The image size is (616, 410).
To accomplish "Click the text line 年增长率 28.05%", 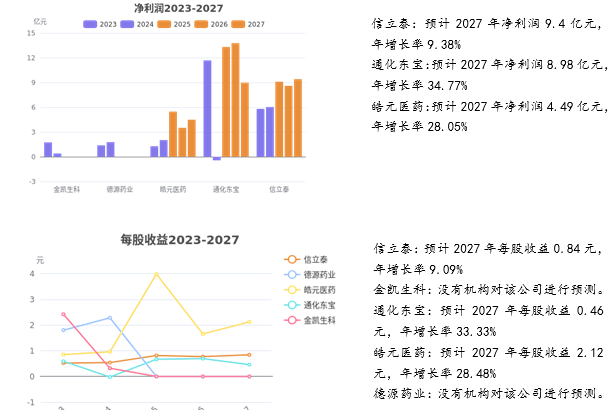I will [x=420, y=126].
